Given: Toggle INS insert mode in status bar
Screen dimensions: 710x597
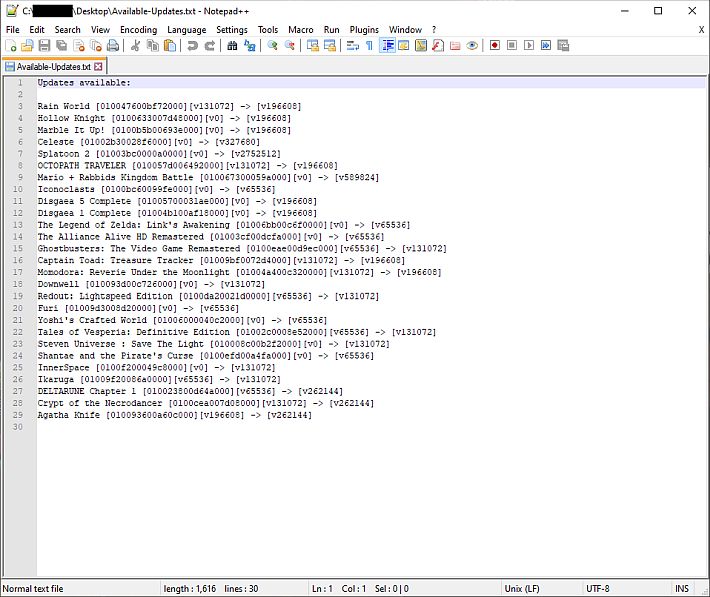Looking at the screenshot, I should click(682, 589).
